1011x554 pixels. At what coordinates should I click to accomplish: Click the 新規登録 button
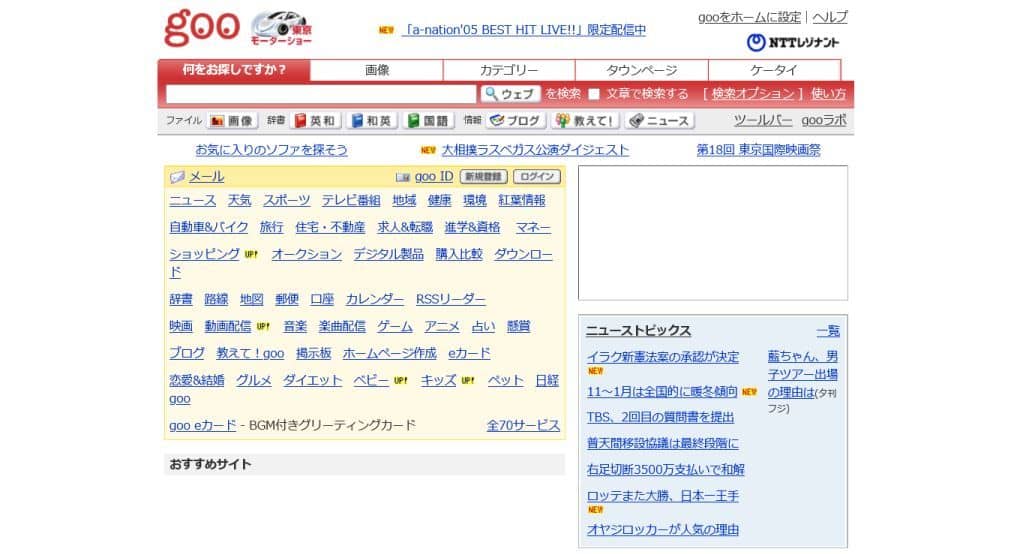coord(484,177)
